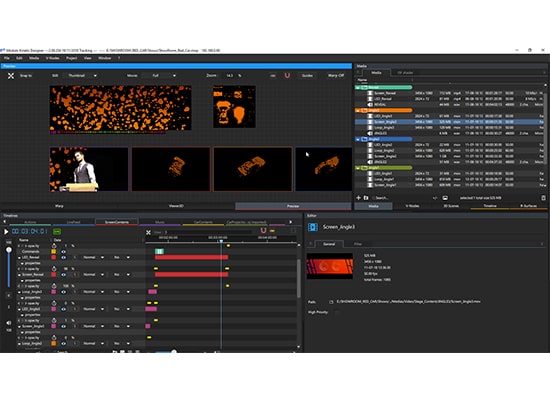Adjust the vertical blue slider beside the track list
This screenshot has width=550, height=400.
[x=9, y=268]
